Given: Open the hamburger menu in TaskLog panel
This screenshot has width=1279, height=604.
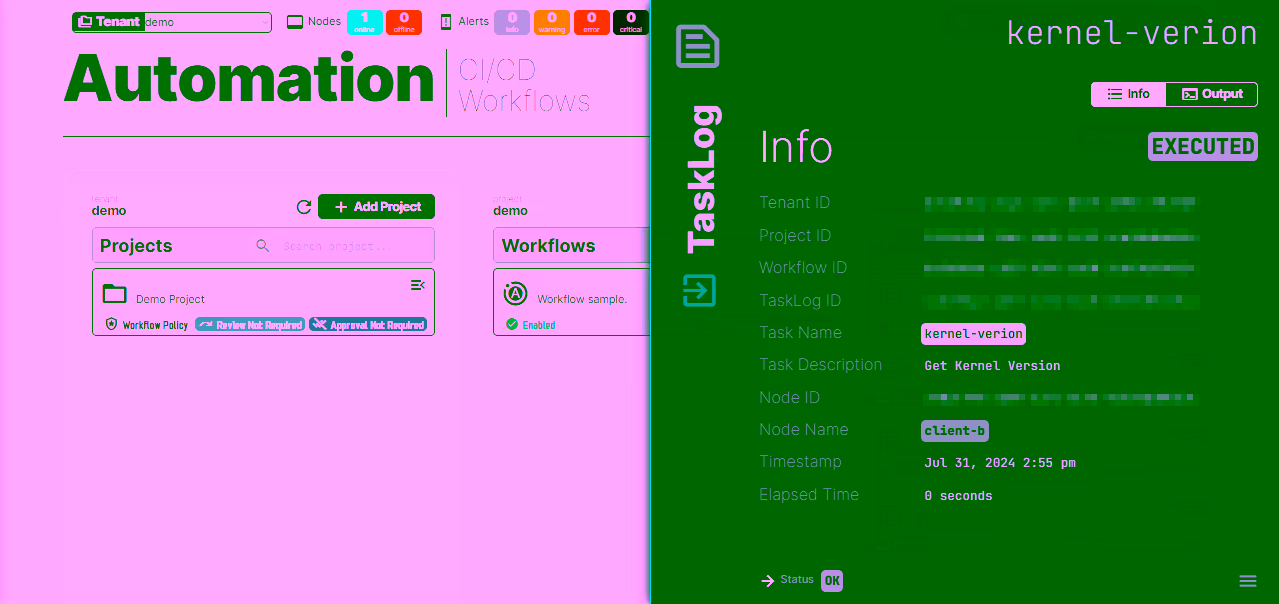Looking at the screenshot, I should [x=1247, y=581].
